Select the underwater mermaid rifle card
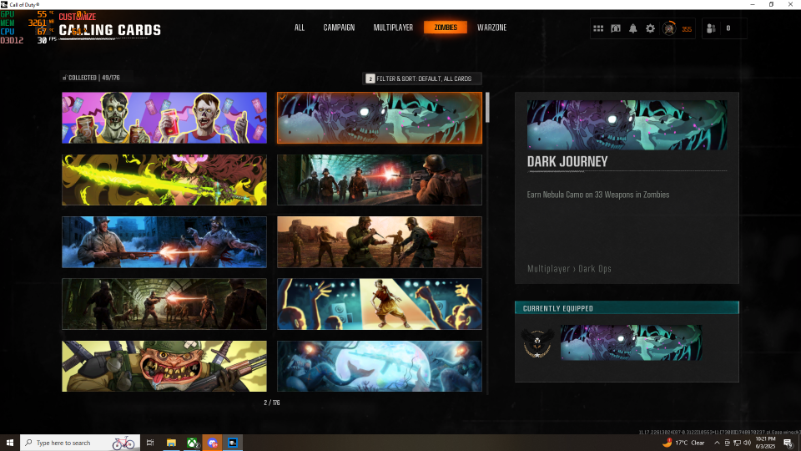Screen dimensions: 801x451 pyautogui.click(x=380, y=366)
